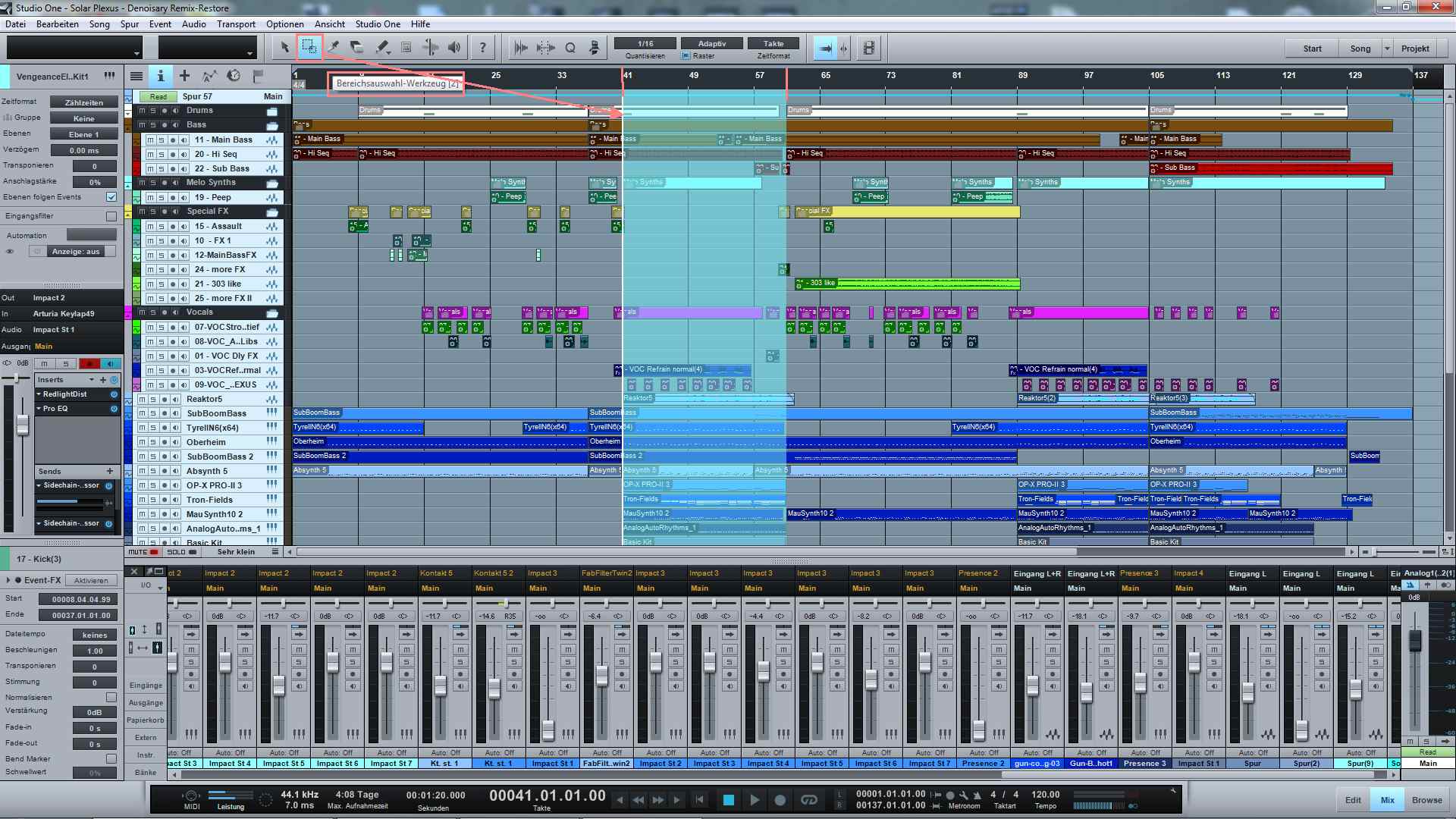Open Zeitformat Zählzeiten dropdown

[x=84, y=102]
